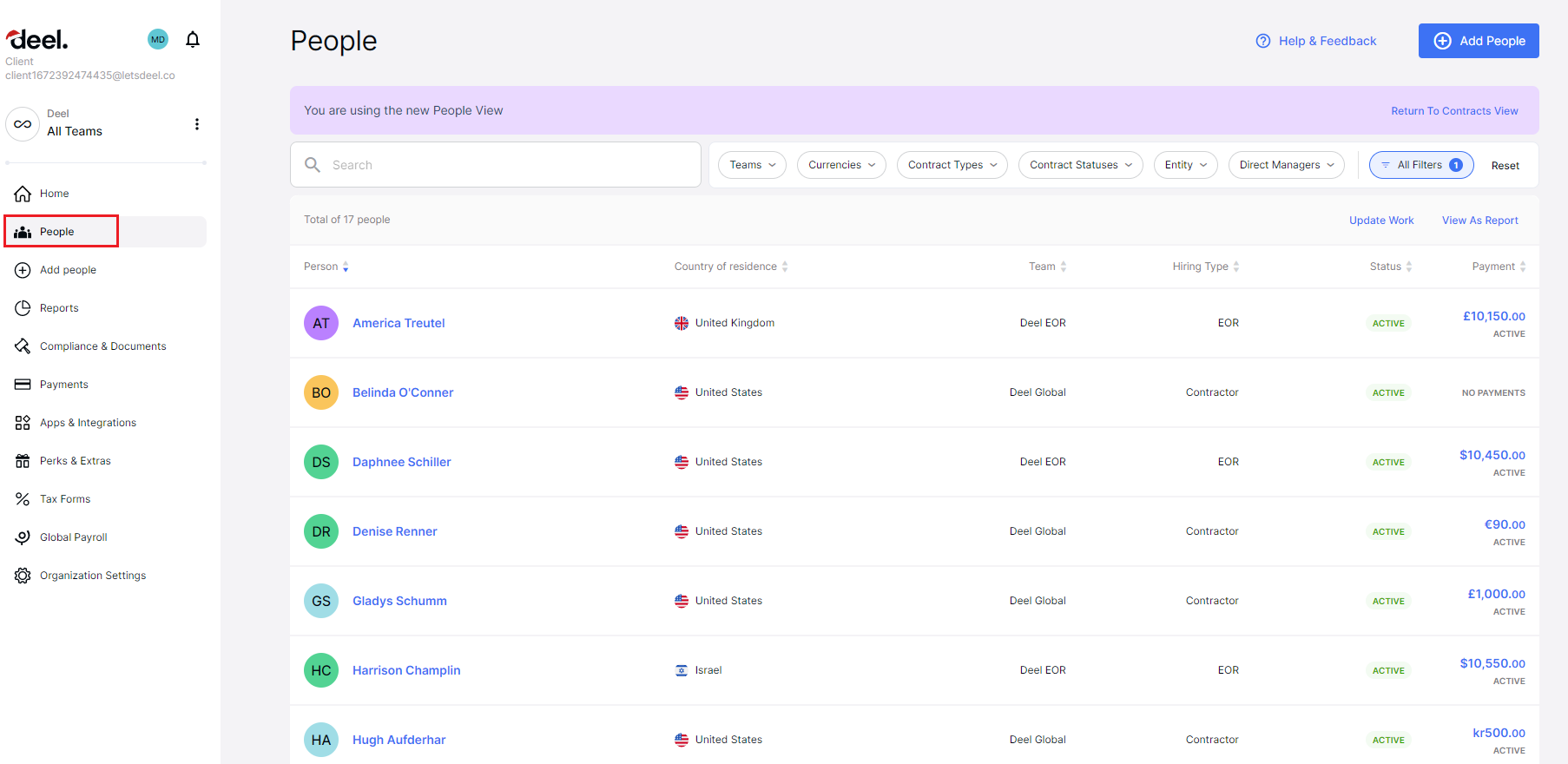
Task: Click Return To Contracts View link
Action: point(1454,111)
